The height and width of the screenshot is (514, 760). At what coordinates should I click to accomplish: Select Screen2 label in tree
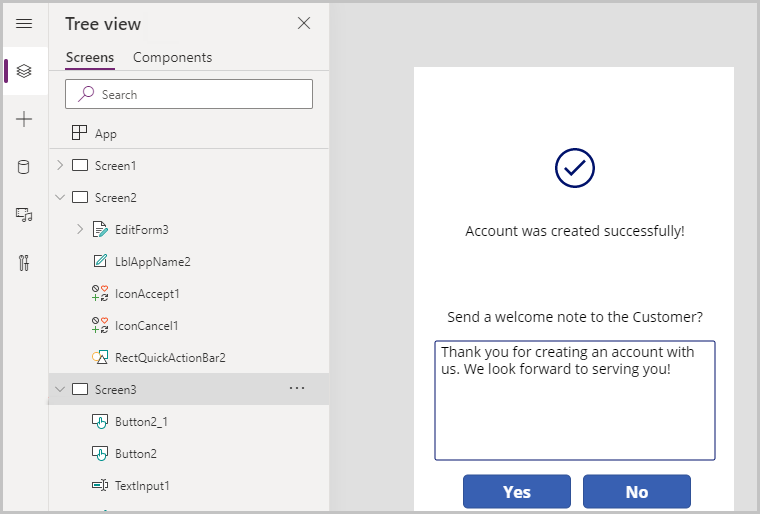(116, 198)
